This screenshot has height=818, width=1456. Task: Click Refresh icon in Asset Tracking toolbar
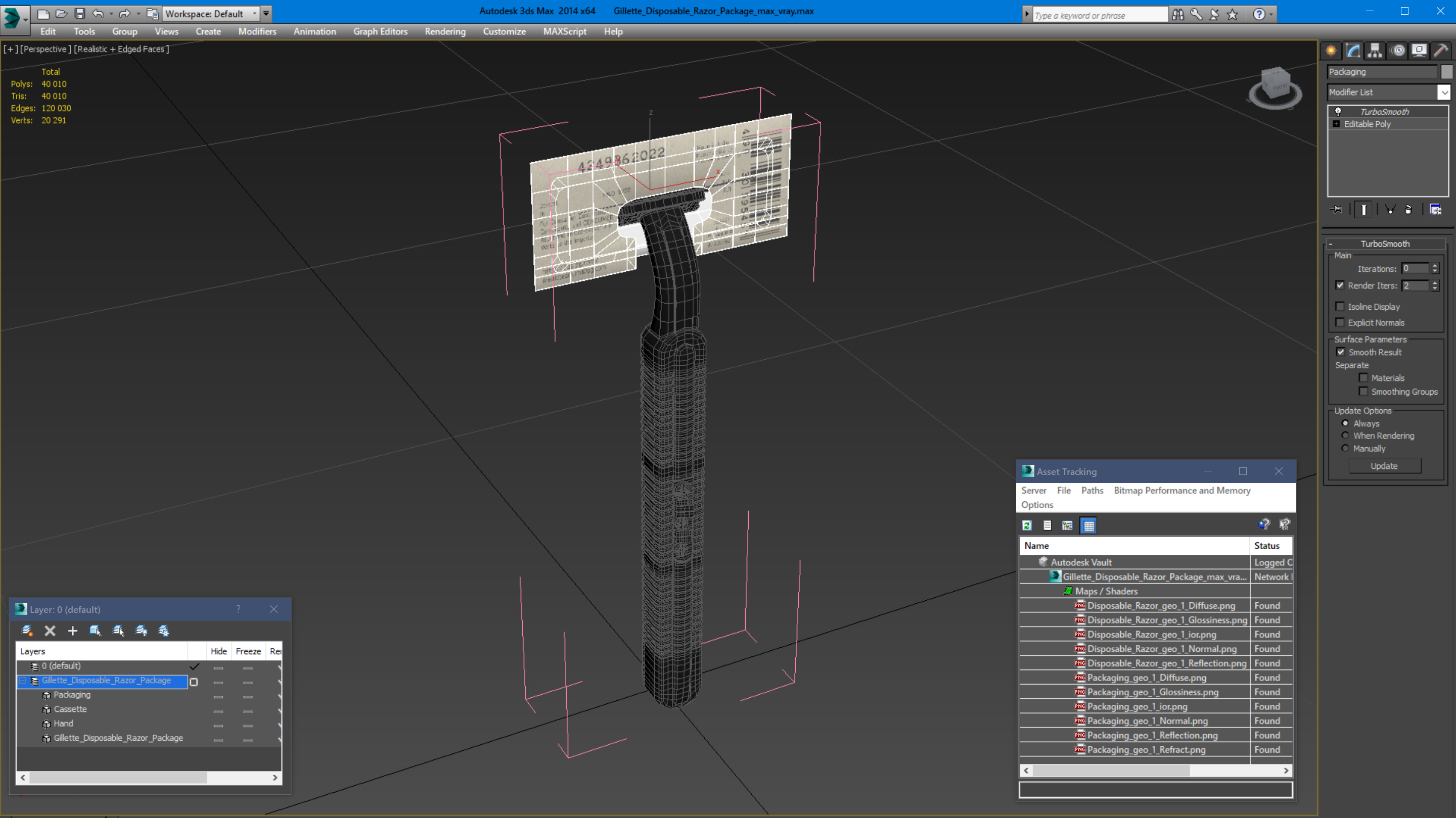pos(1027,525)
